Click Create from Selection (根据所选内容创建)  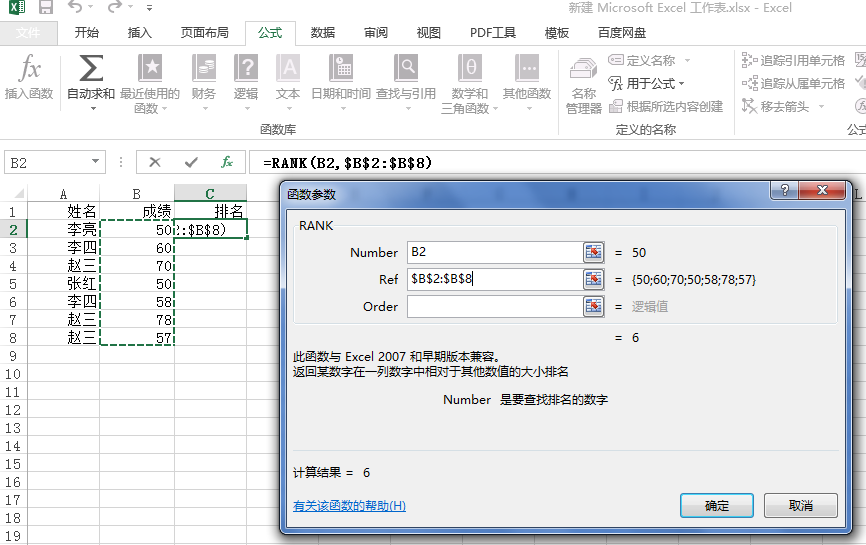[666, 107]
